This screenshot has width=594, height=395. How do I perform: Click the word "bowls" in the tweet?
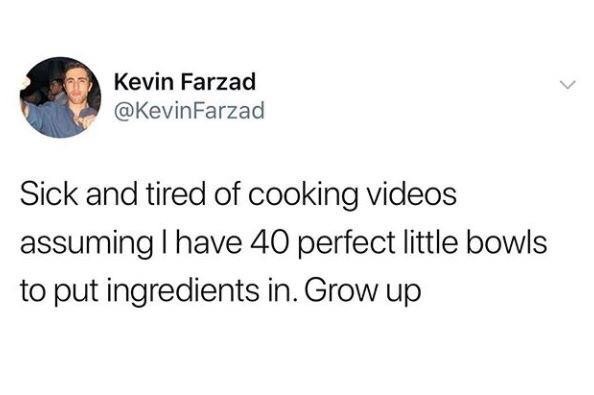[x=506, y=242]
